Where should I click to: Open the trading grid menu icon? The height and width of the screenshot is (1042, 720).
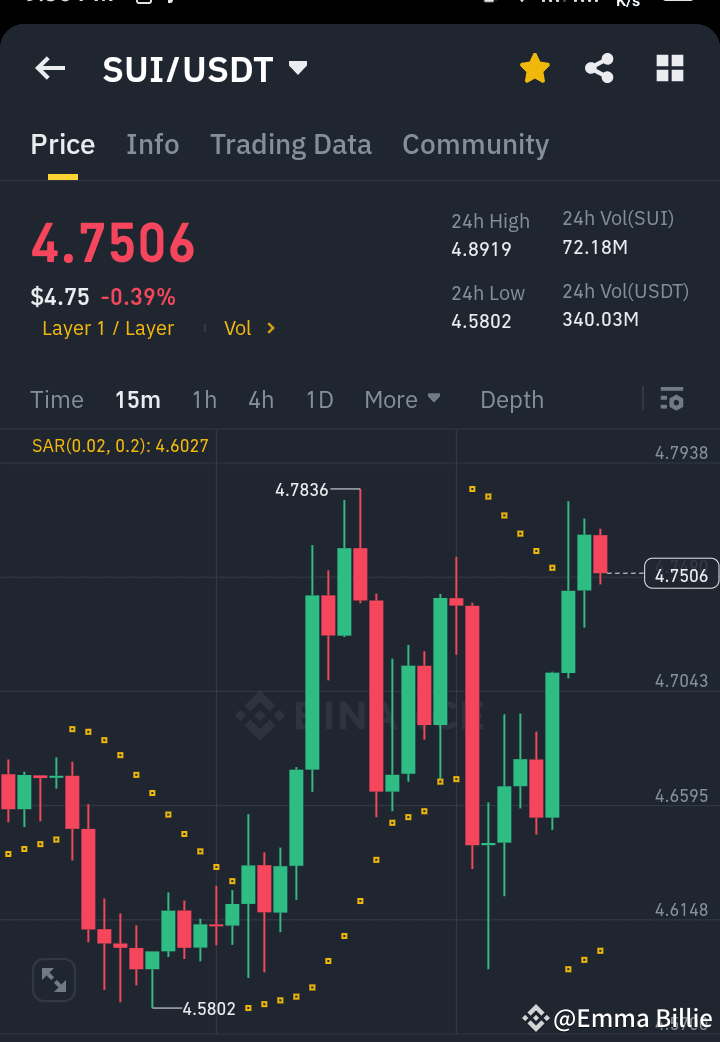point(668,68)
